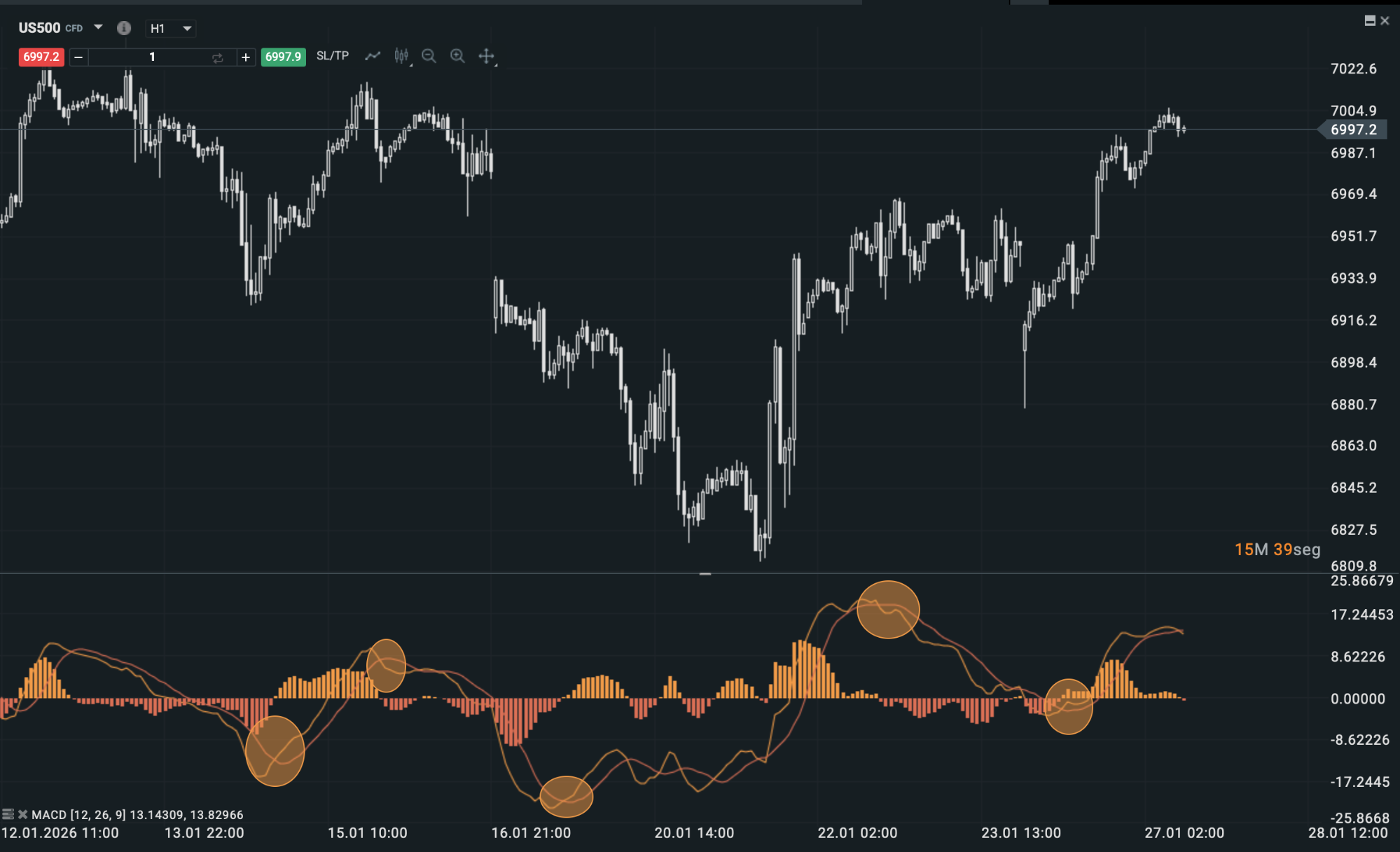Open the MACD indicator settings icon
The height and width of the screenshot is (852, 1400).
coord(10,814)
